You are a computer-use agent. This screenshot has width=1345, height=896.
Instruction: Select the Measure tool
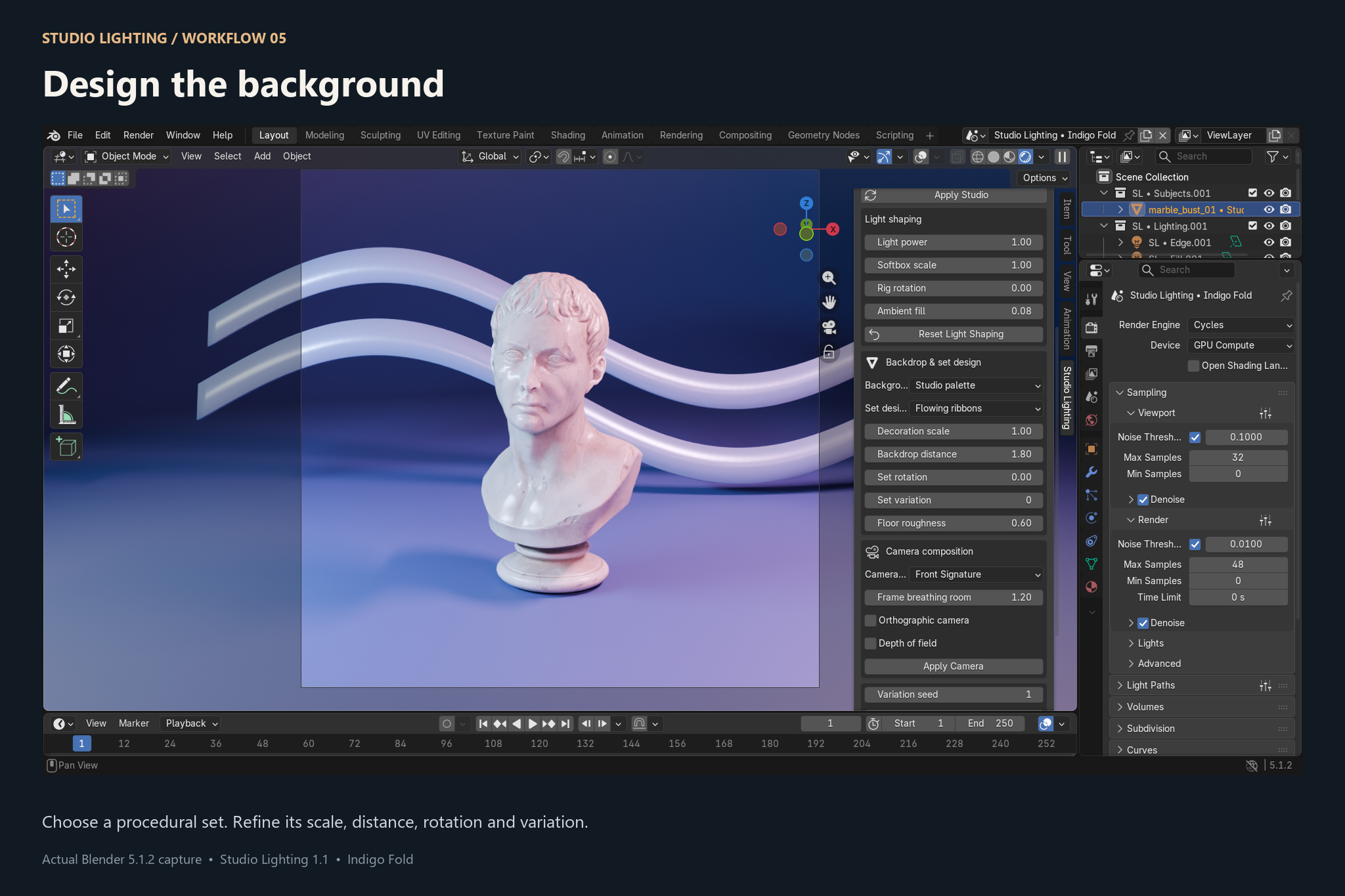click(66, 415)
